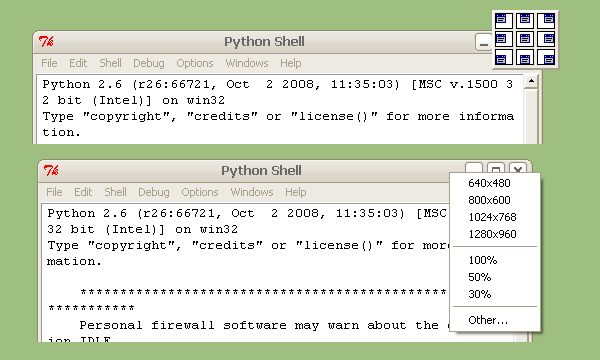Select the bottom-center window placement icon
Viewport: 600px width, 360px height.
[525, 57]
